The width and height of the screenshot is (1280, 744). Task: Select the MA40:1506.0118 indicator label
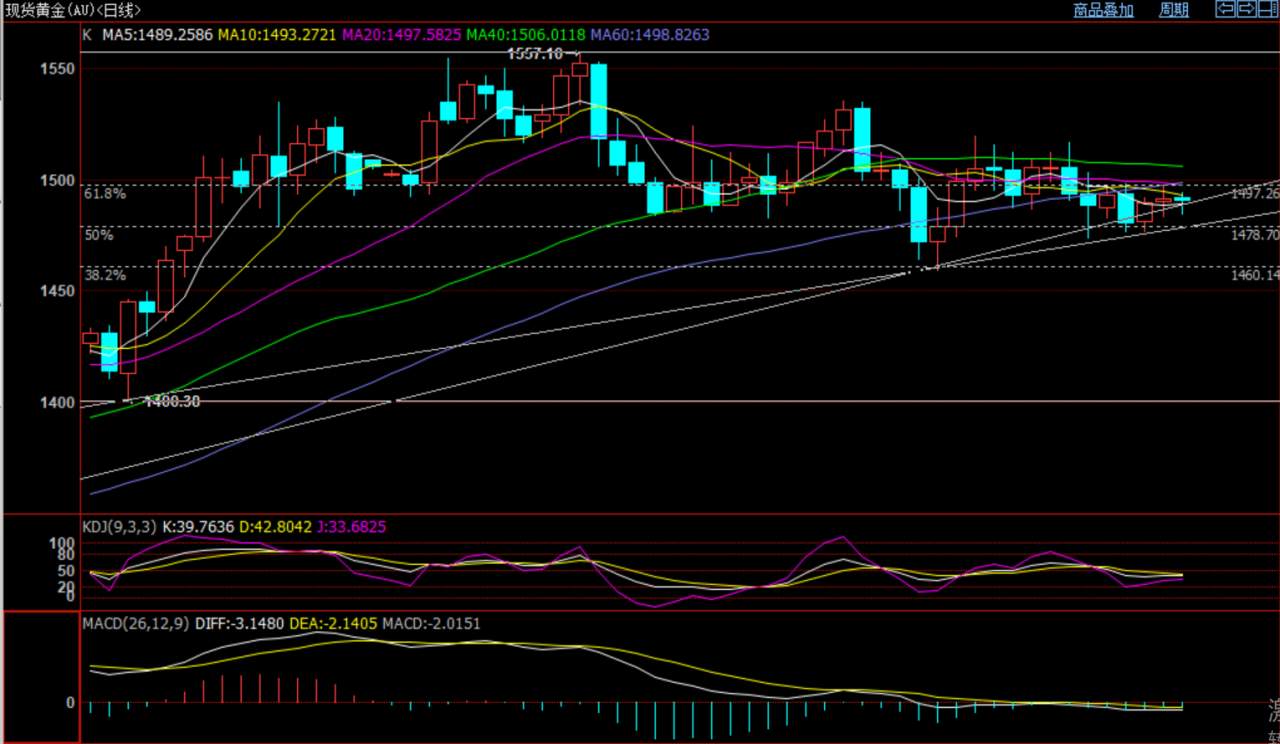[526, 34]
